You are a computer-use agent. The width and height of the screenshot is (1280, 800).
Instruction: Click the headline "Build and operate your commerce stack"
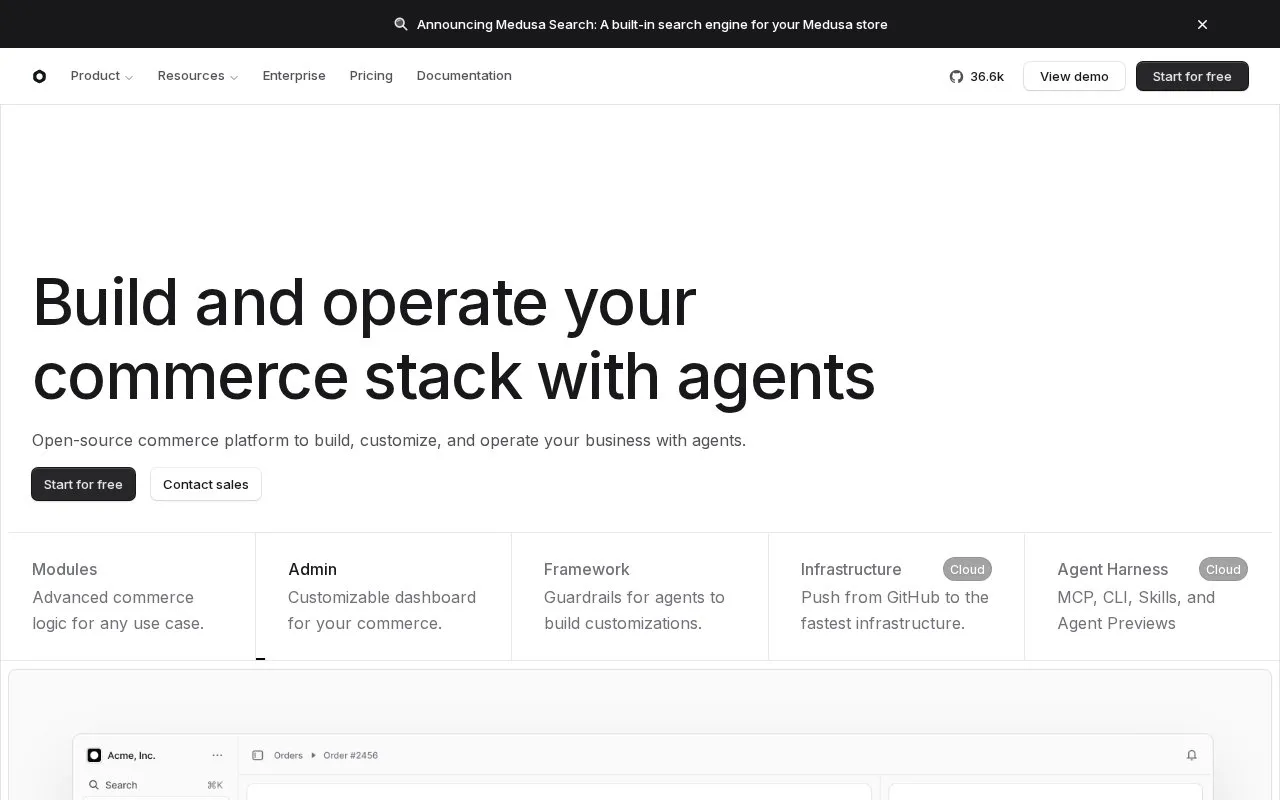pyautogui.click(x=453, y=339)
